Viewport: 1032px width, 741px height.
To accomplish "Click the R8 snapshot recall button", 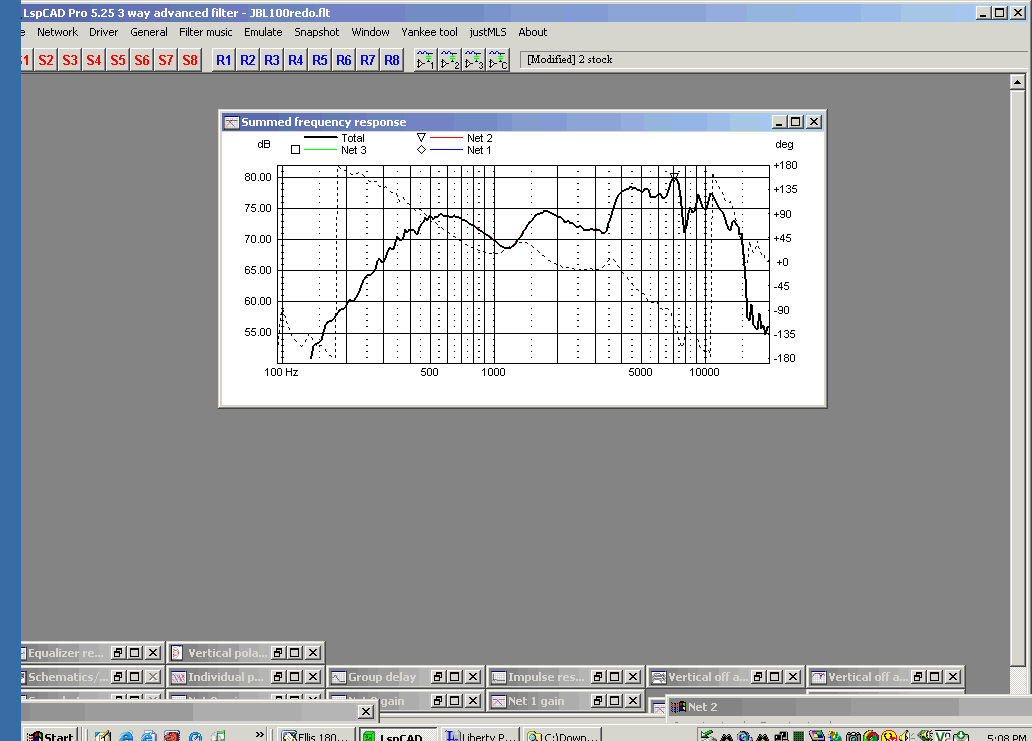I will 392,60.
